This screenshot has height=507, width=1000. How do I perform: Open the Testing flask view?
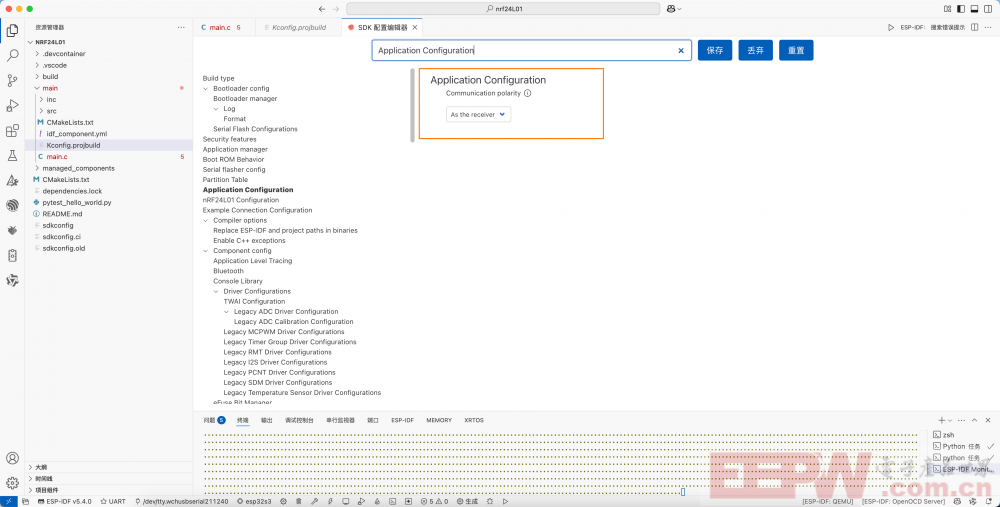tap(12, 156)
